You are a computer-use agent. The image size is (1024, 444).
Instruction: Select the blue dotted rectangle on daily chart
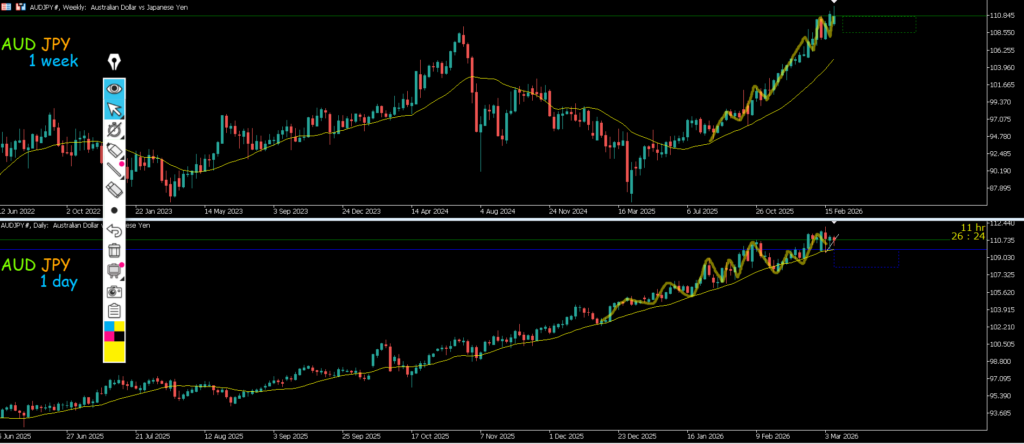tap(866, 259)
